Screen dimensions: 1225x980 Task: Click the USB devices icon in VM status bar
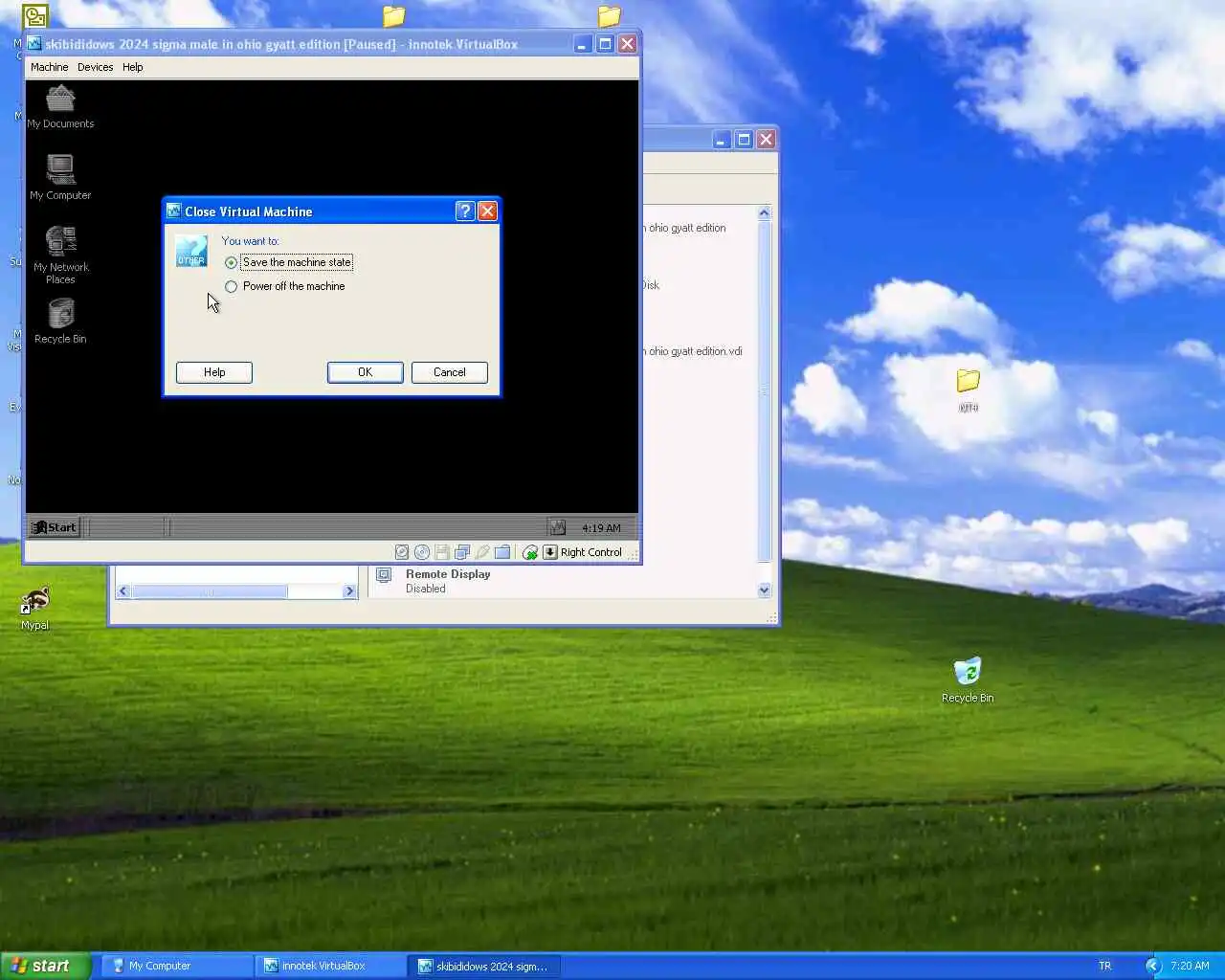point(482,552)
